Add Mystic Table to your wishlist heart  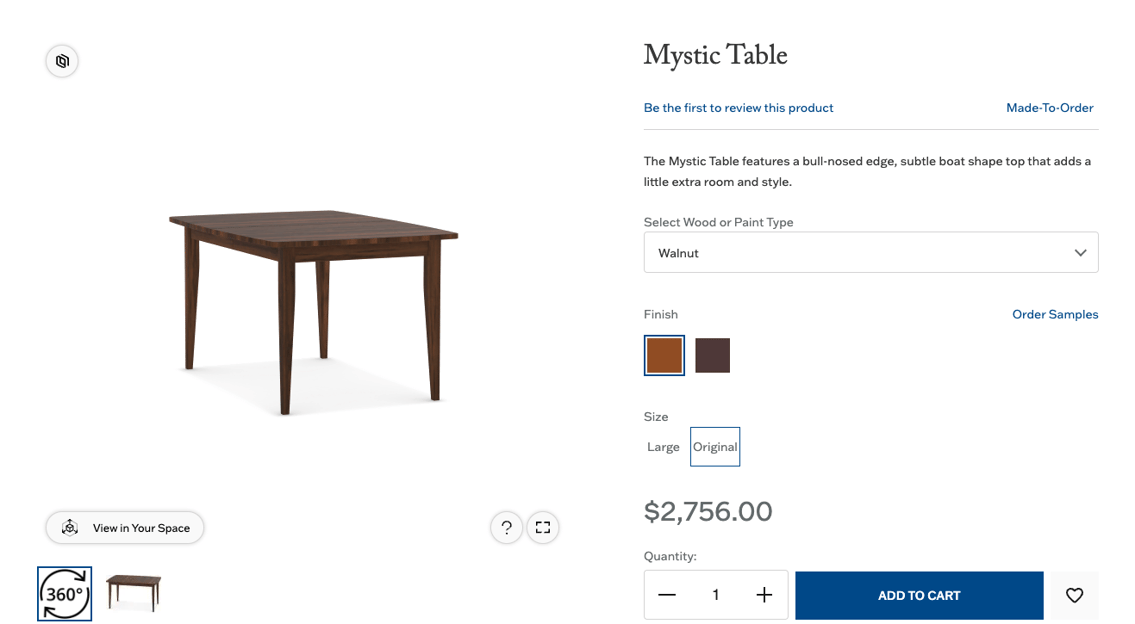1074,595
